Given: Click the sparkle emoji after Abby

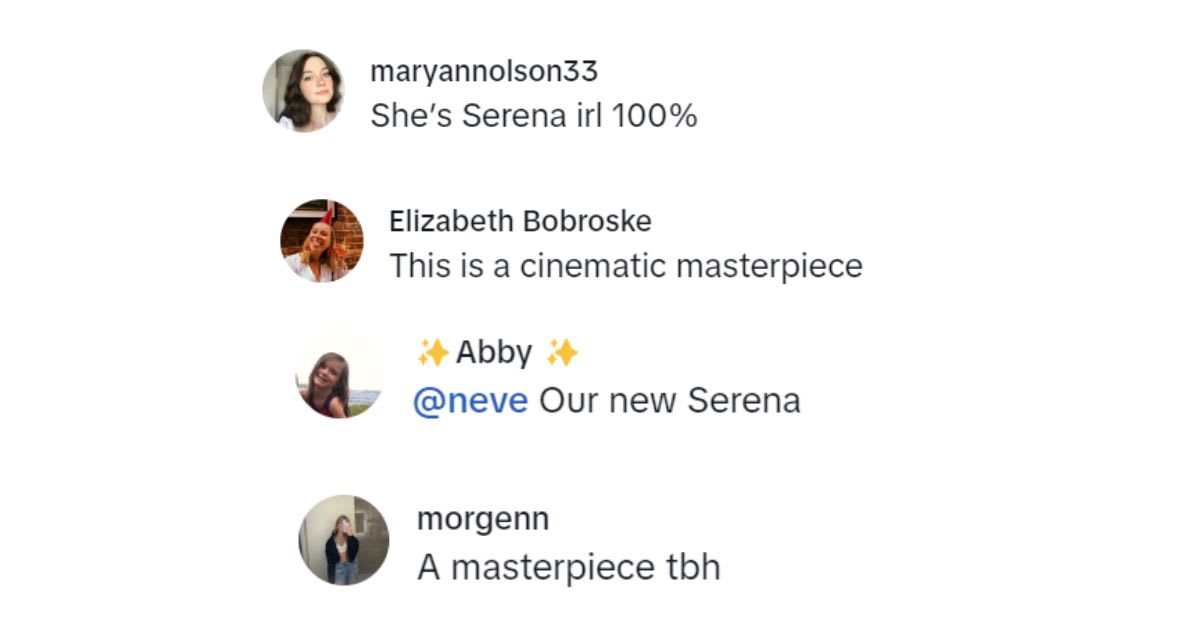Looking at the screenshot, I should [563, 353].
